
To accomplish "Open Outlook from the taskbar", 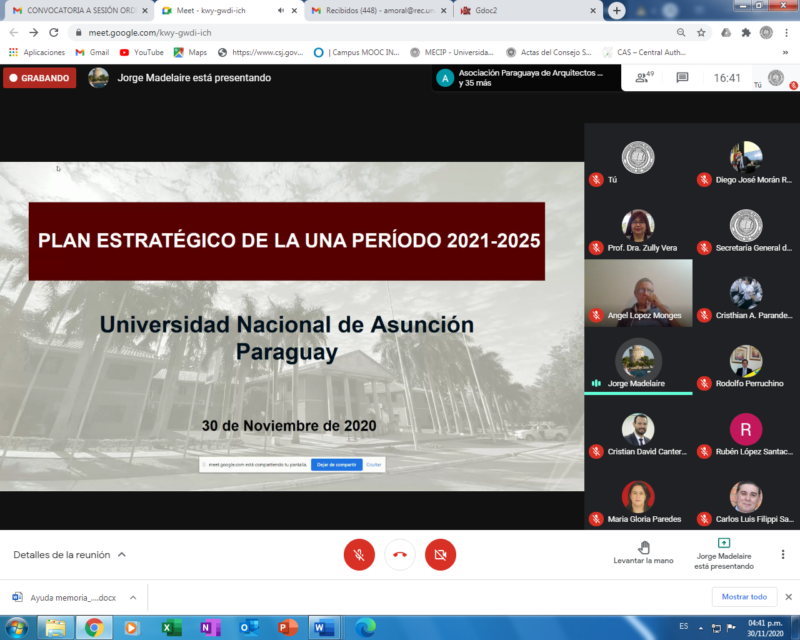I will tap(248, 628).
